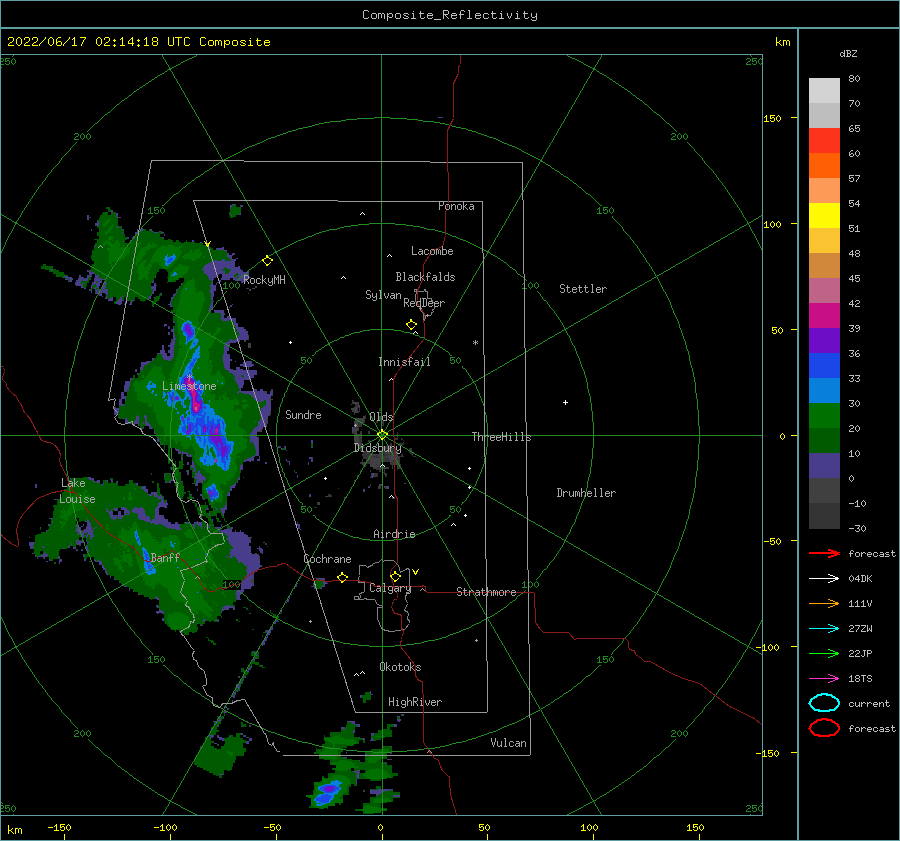
Task: Click the RedDeer city label
Action: [424, 303]
